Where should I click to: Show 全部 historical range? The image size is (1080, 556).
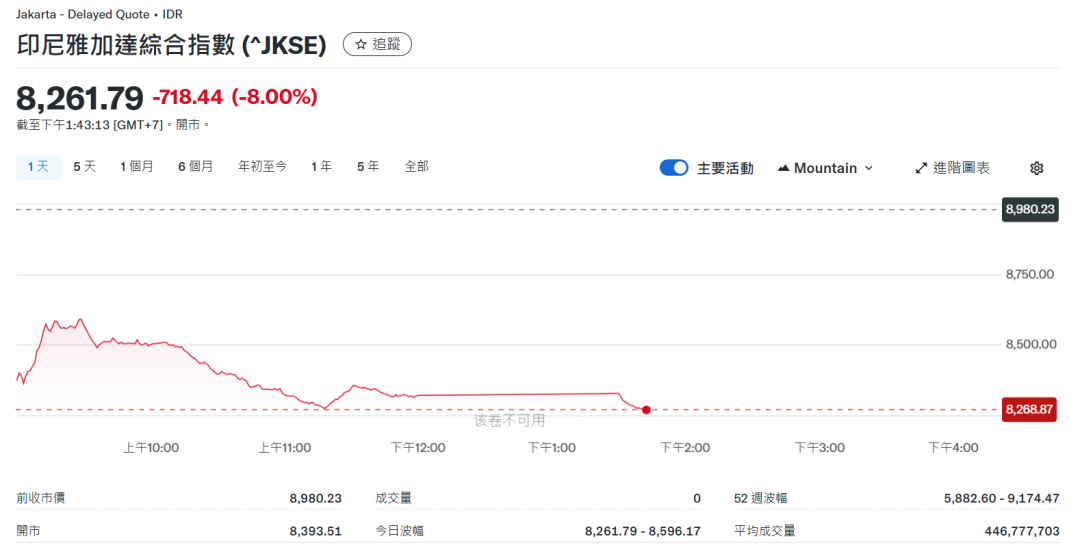417,167
